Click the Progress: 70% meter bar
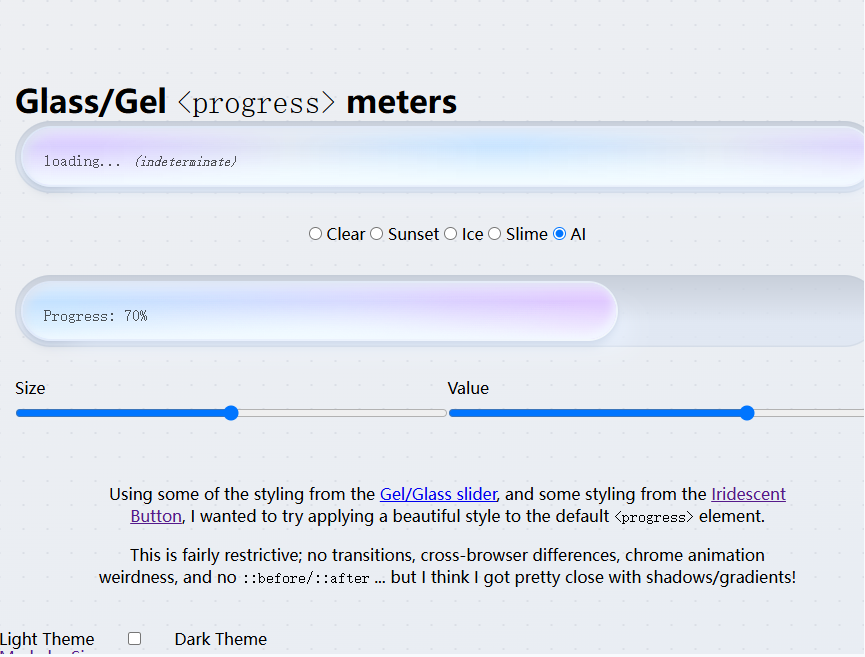Image resolution: width=865 pixels, height=657 pixels. pos(318,312)
